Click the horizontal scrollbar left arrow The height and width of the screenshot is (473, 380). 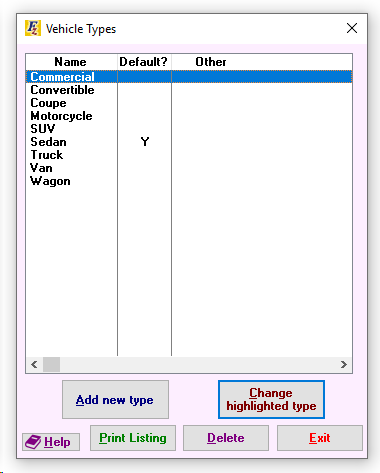34,364
